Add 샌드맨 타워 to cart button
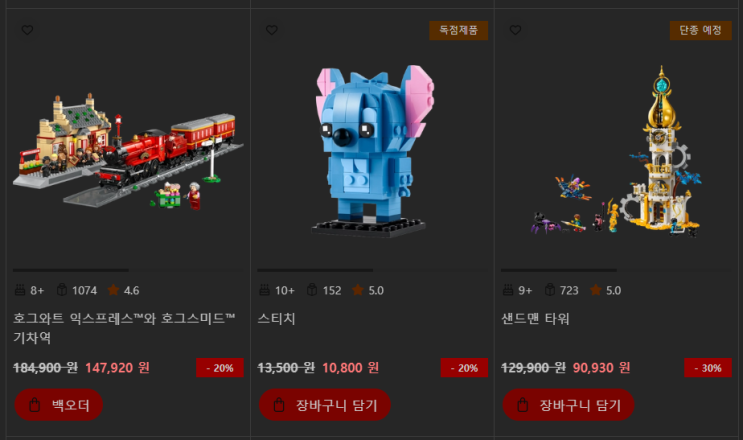 (x=568, y=405)
